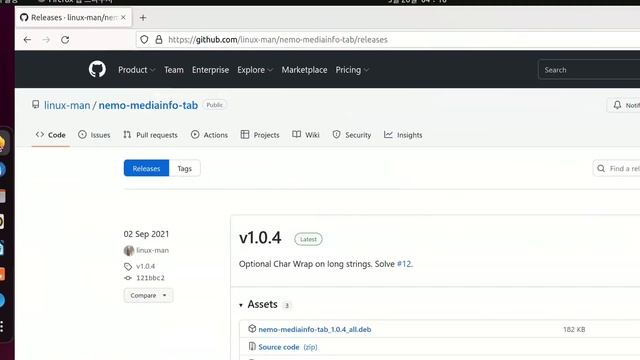Switch to the Wiki tab
640x360 pixels.
(x=306, y=135)
